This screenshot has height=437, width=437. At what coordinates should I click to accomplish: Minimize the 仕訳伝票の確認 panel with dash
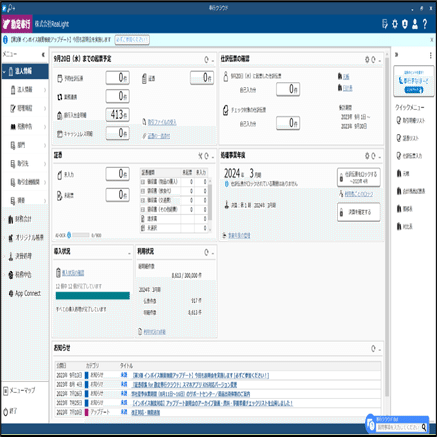pos(380,60)
